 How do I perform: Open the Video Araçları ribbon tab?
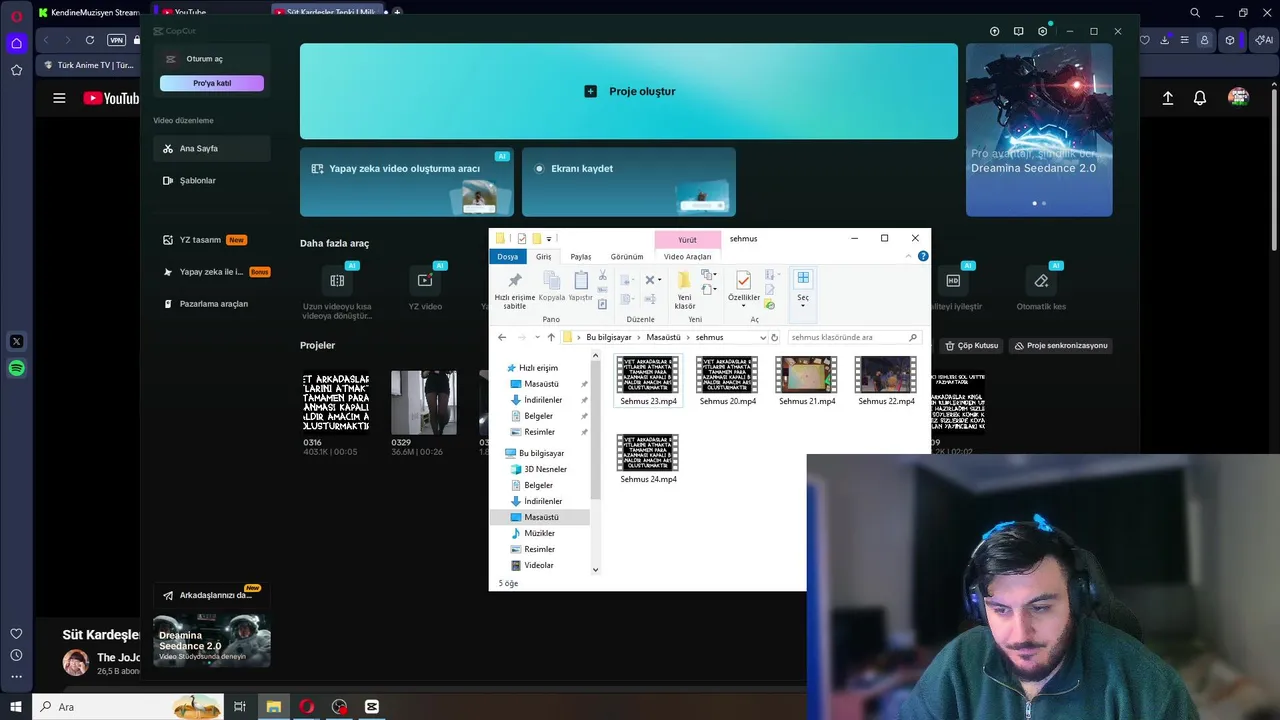click(x=688, y=256)
